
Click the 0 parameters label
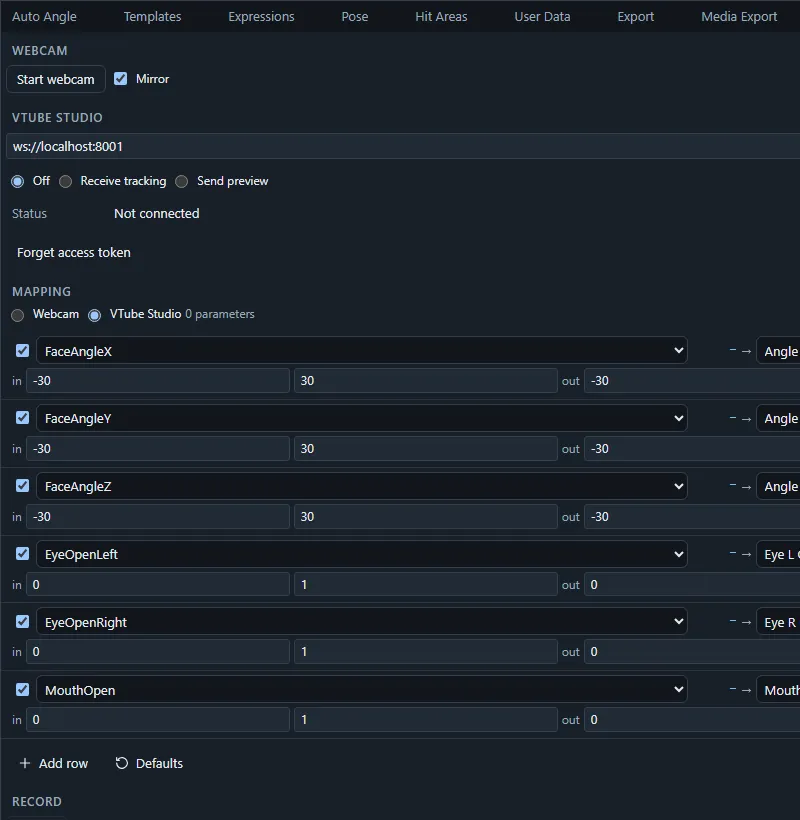pos(220,314)
